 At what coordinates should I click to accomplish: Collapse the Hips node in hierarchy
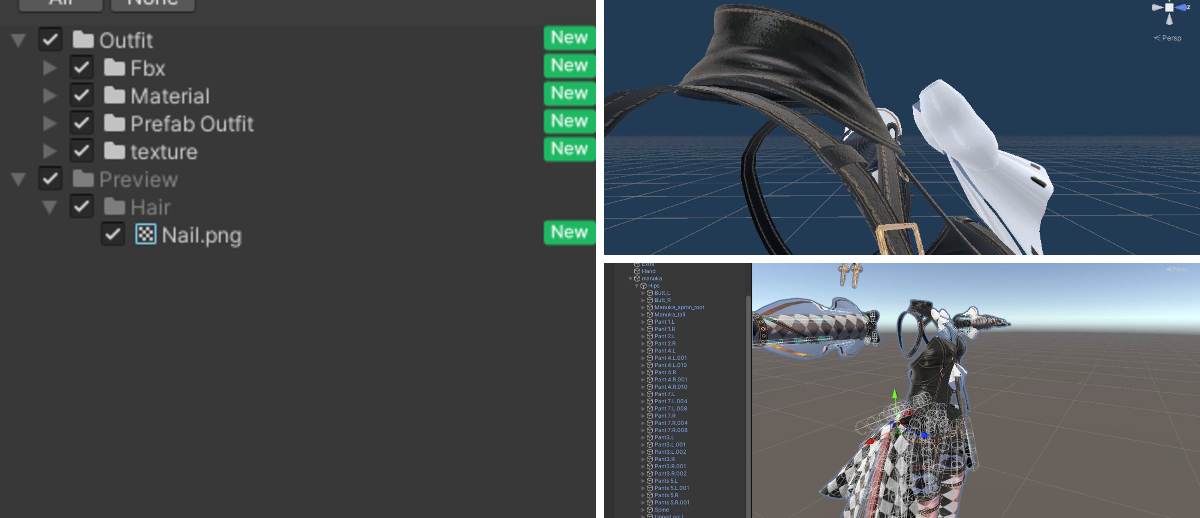[x=637, y=286]
